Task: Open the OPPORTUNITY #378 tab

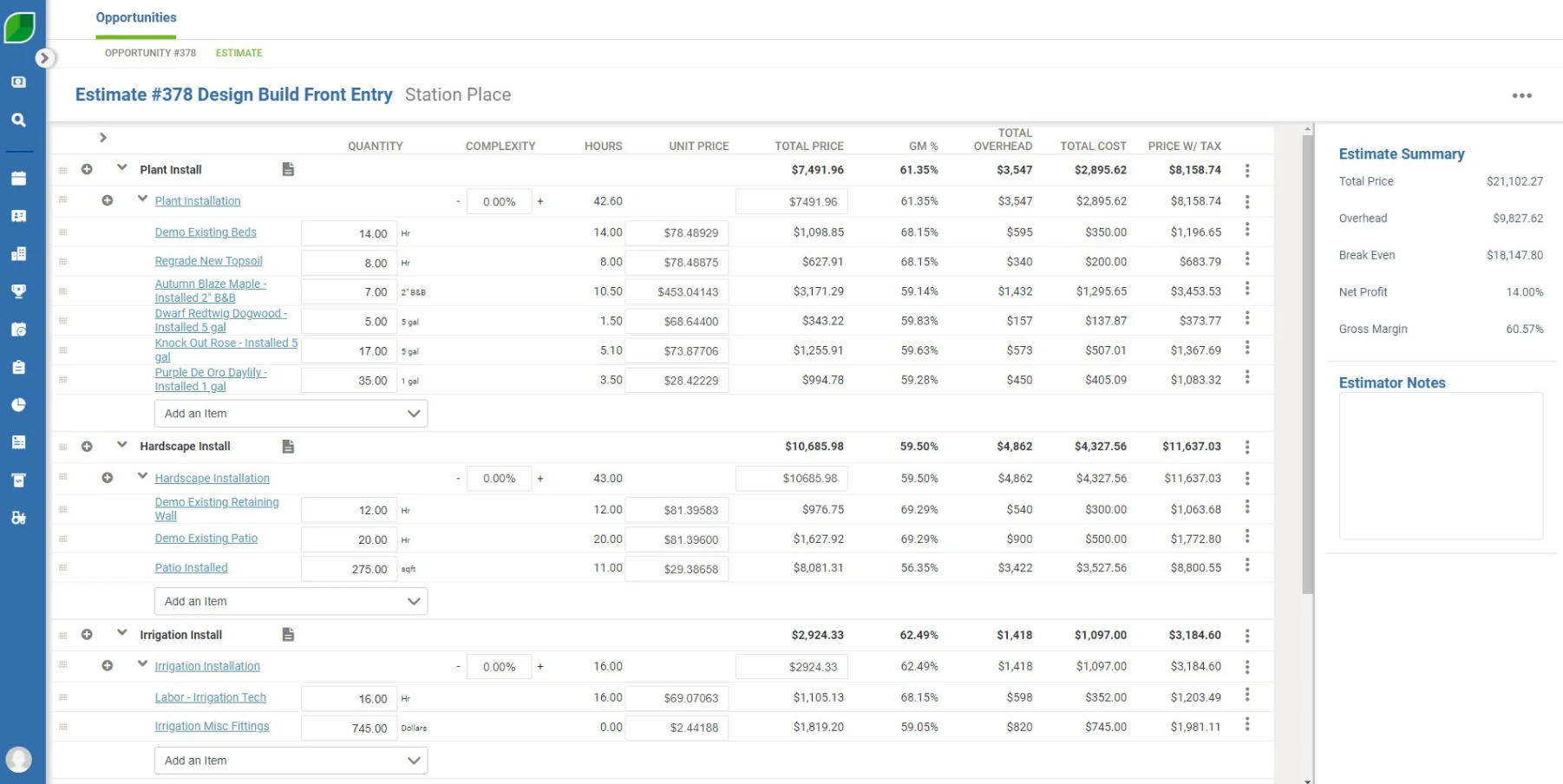Action: tap(149, 53)
